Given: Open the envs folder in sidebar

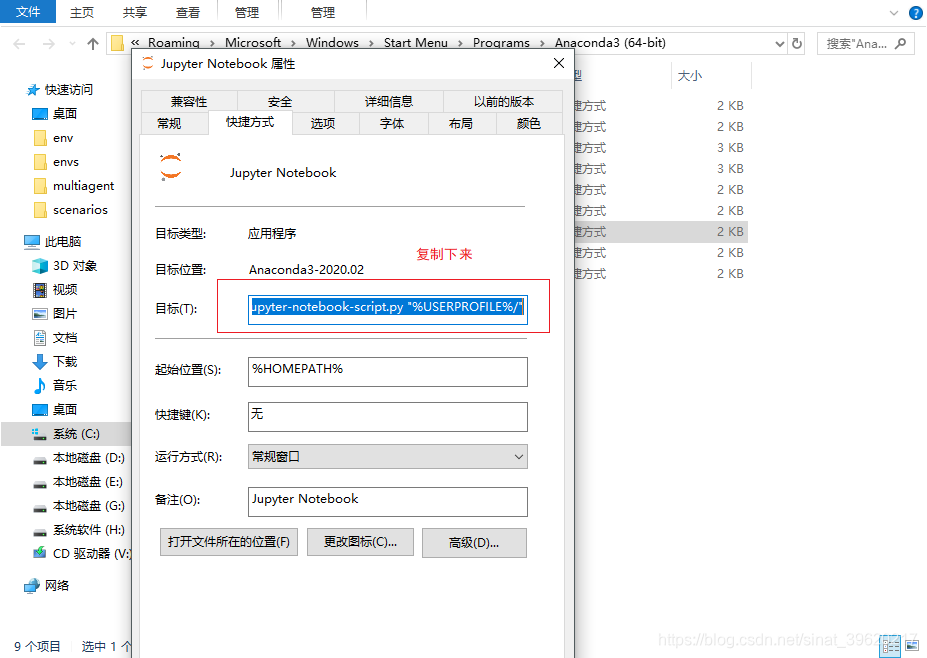Looking at the screenshot, I should point(56,162).
